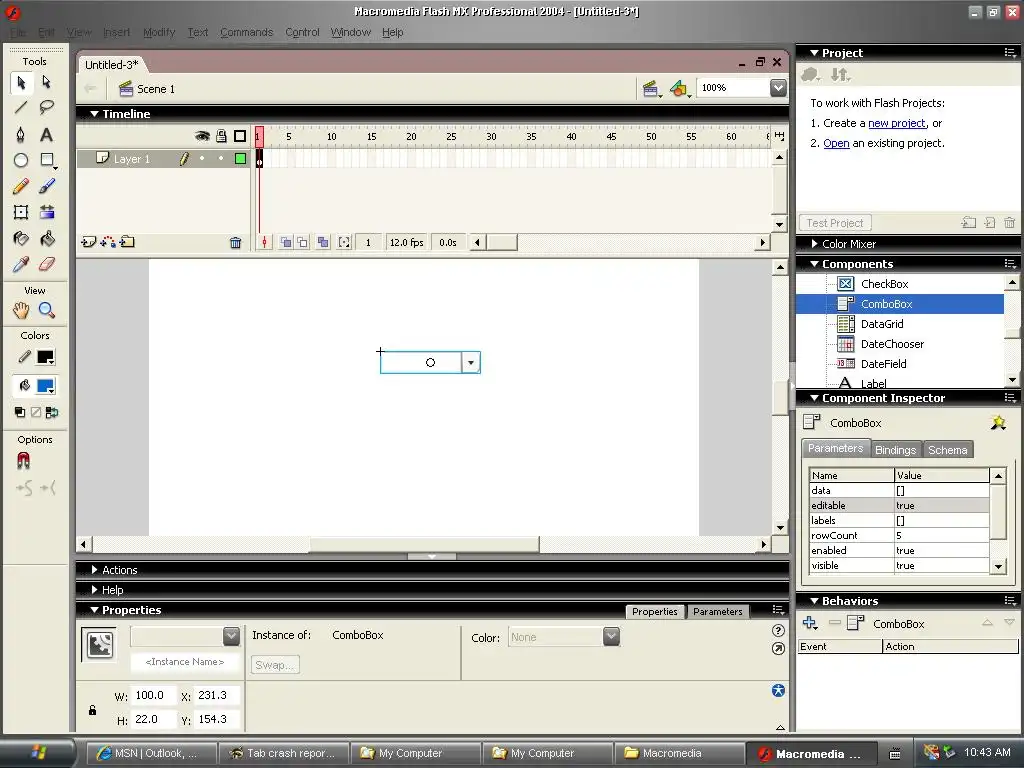Switch to the Schema tab
This screenshot has width=1024, height=768.
(x=948, y=450)
